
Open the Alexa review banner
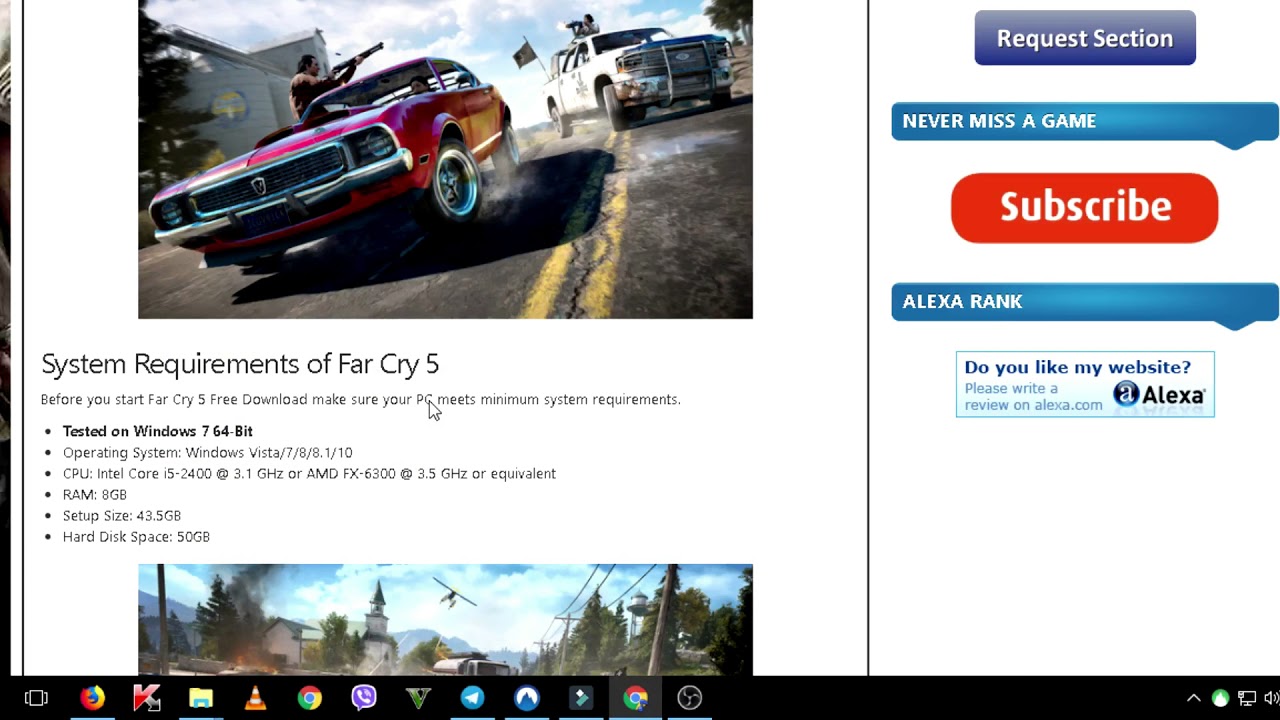(x=1085, y=384)
